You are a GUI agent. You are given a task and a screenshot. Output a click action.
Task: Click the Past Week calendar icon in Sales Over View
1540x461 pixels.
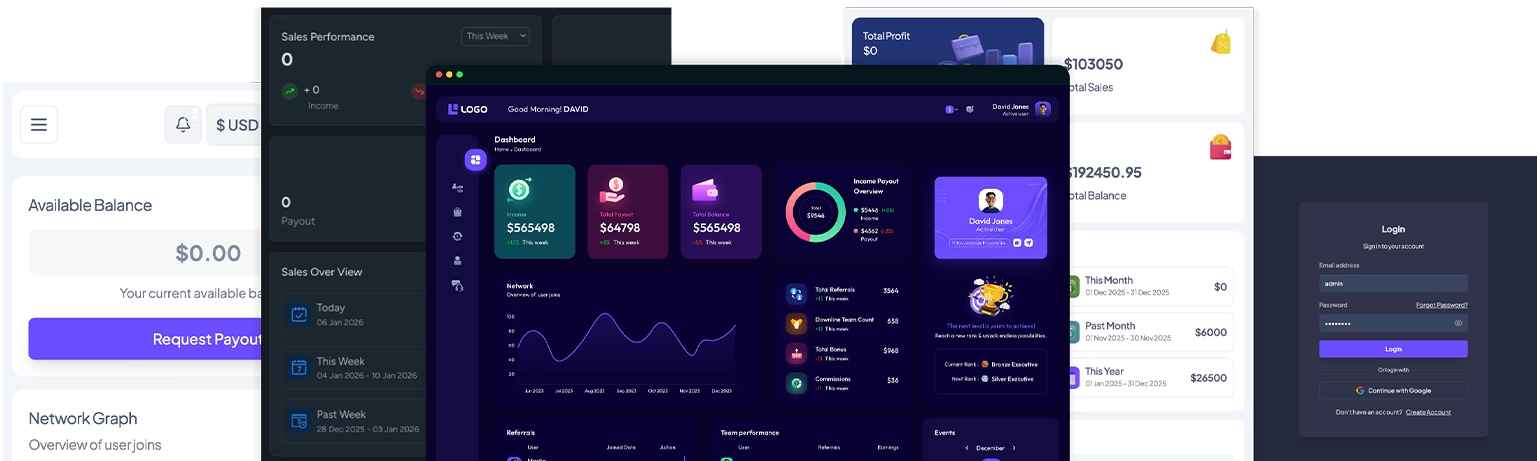coord(299,421)
